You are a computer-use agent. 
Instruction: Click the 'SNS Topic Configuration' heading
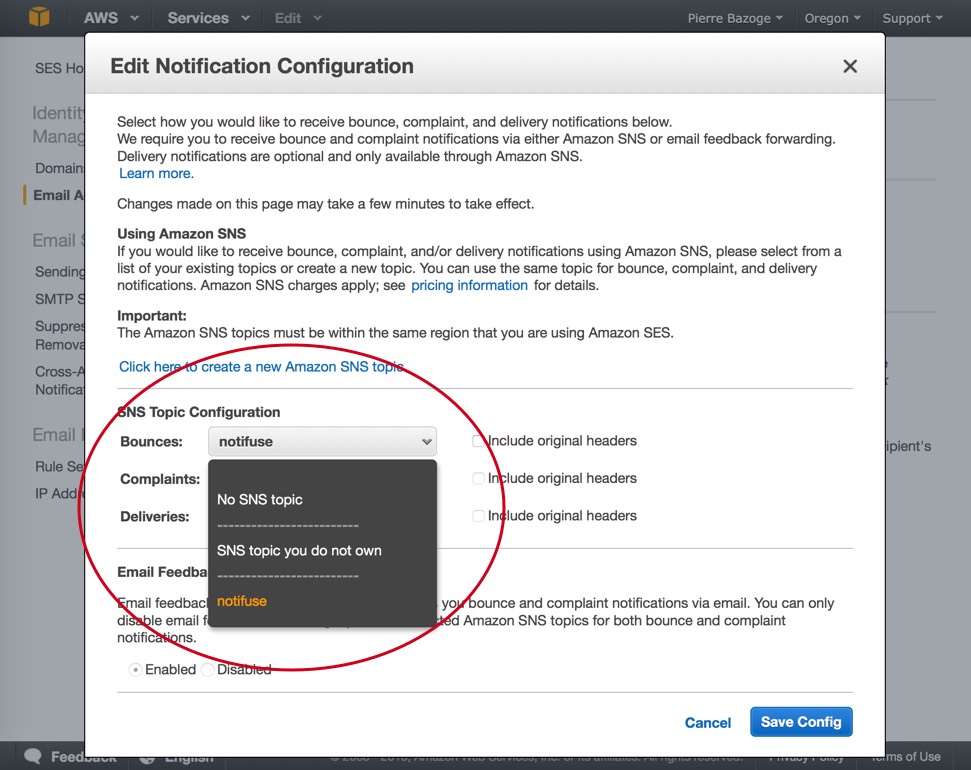pyautogui.click(x=199, y=412)
